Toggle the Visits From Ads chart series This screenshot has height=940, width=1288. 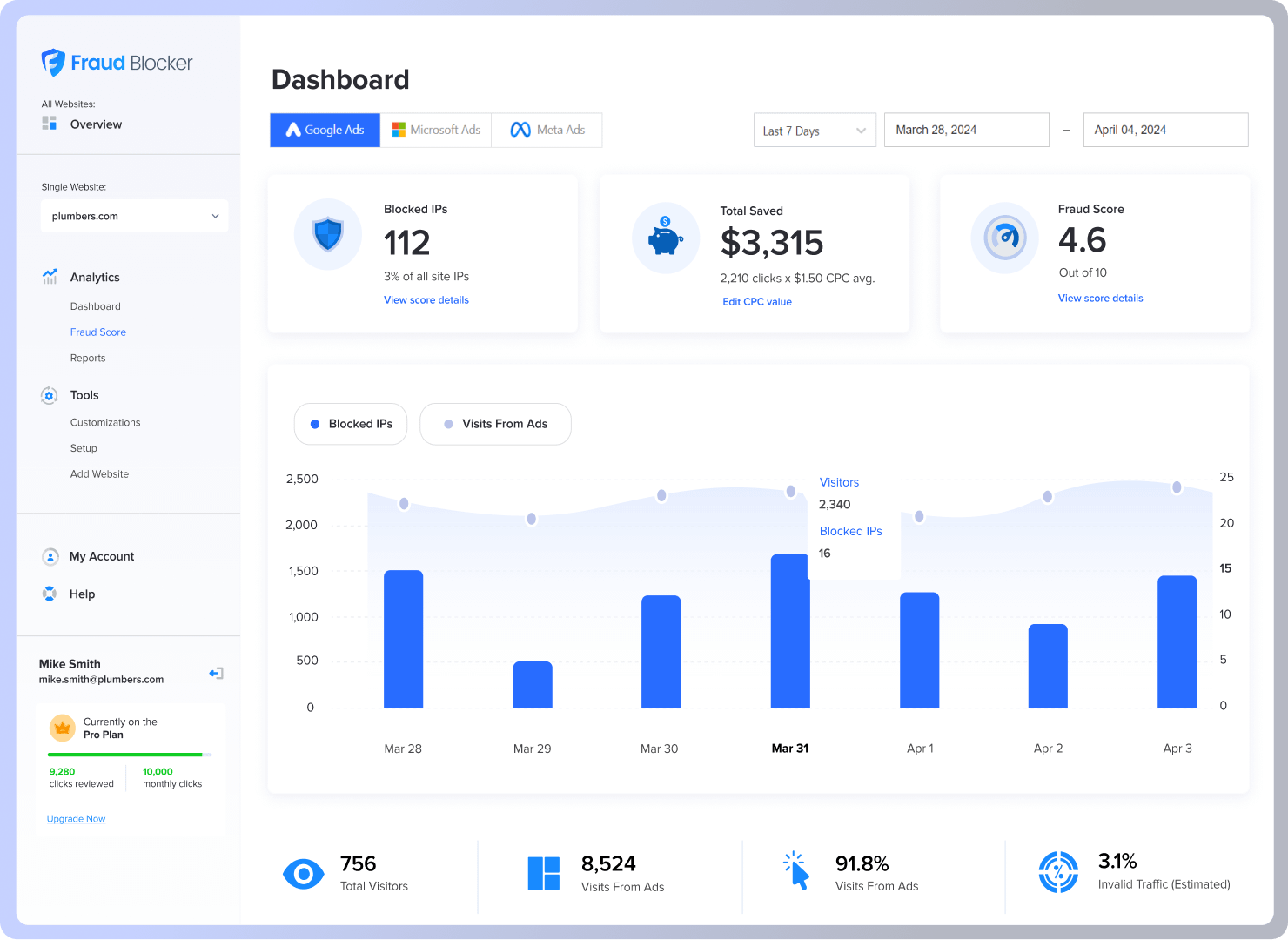click(x=495, y=424)
